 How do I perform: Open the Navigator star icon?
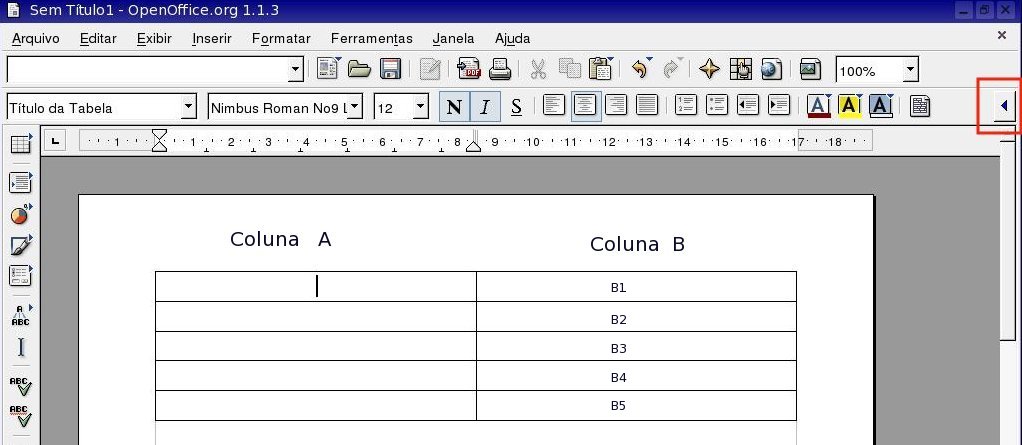pos(709,70)
